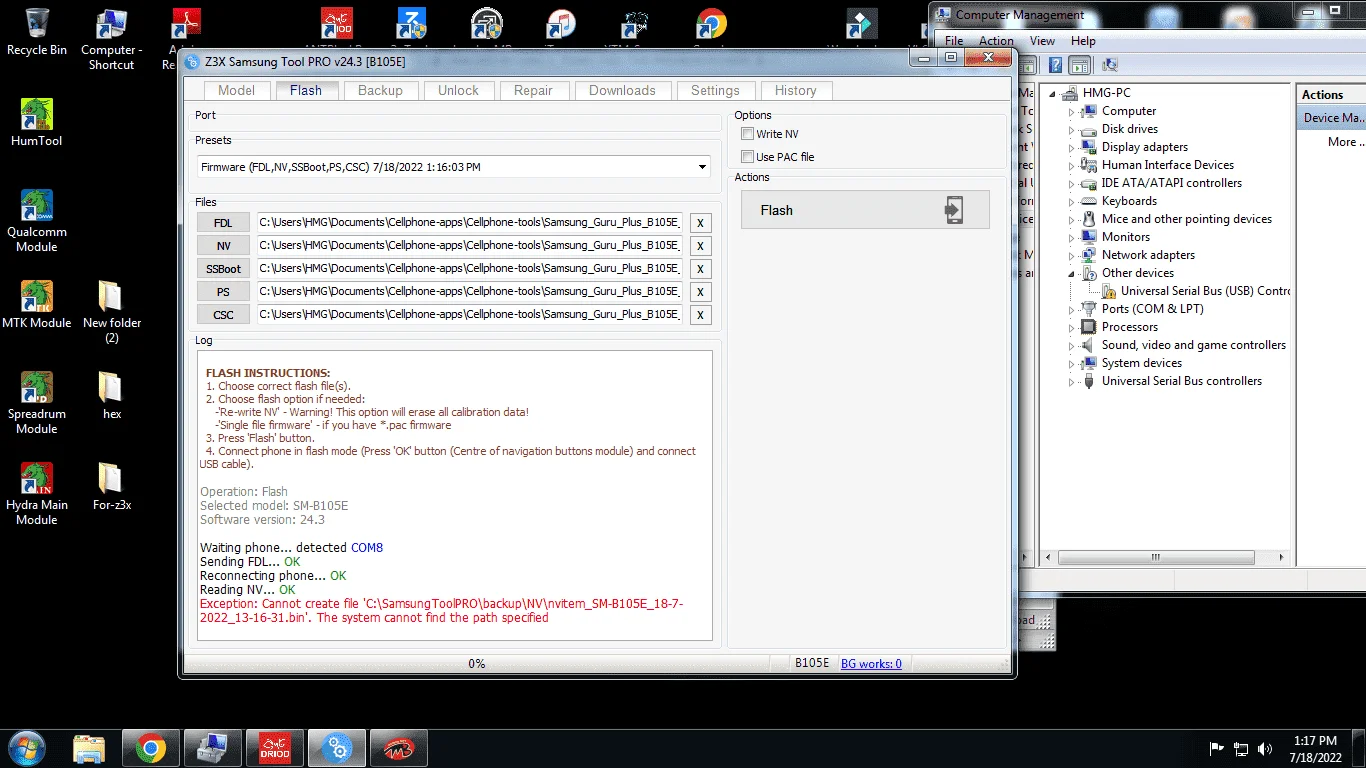
Task: Open the hex folder on desktop
Action: click(111, 395)
